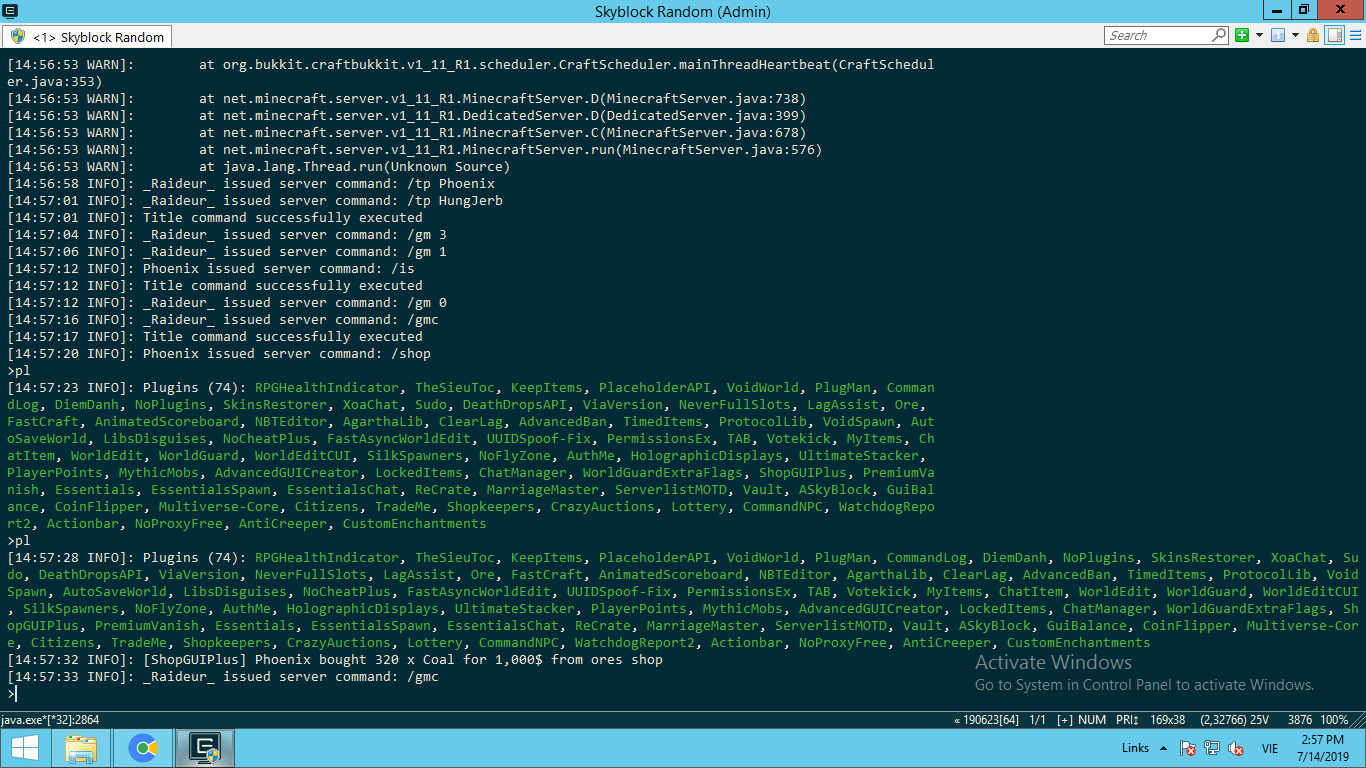The width and height of the screenshot is (1366, 768).
Task: Click the magnifier icon in the search box
Action: (x=1219, y=35)
